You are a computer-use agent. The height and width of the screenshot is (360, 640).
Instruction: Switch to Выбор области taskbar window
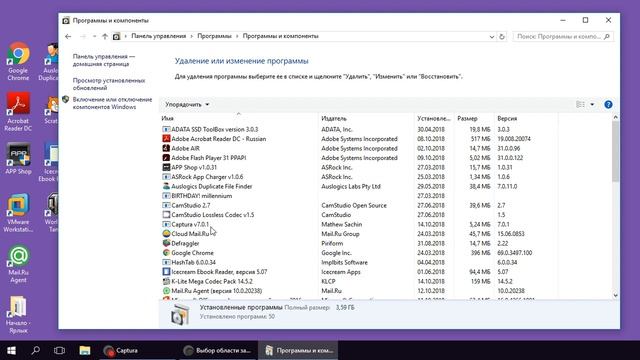point(218,350)
